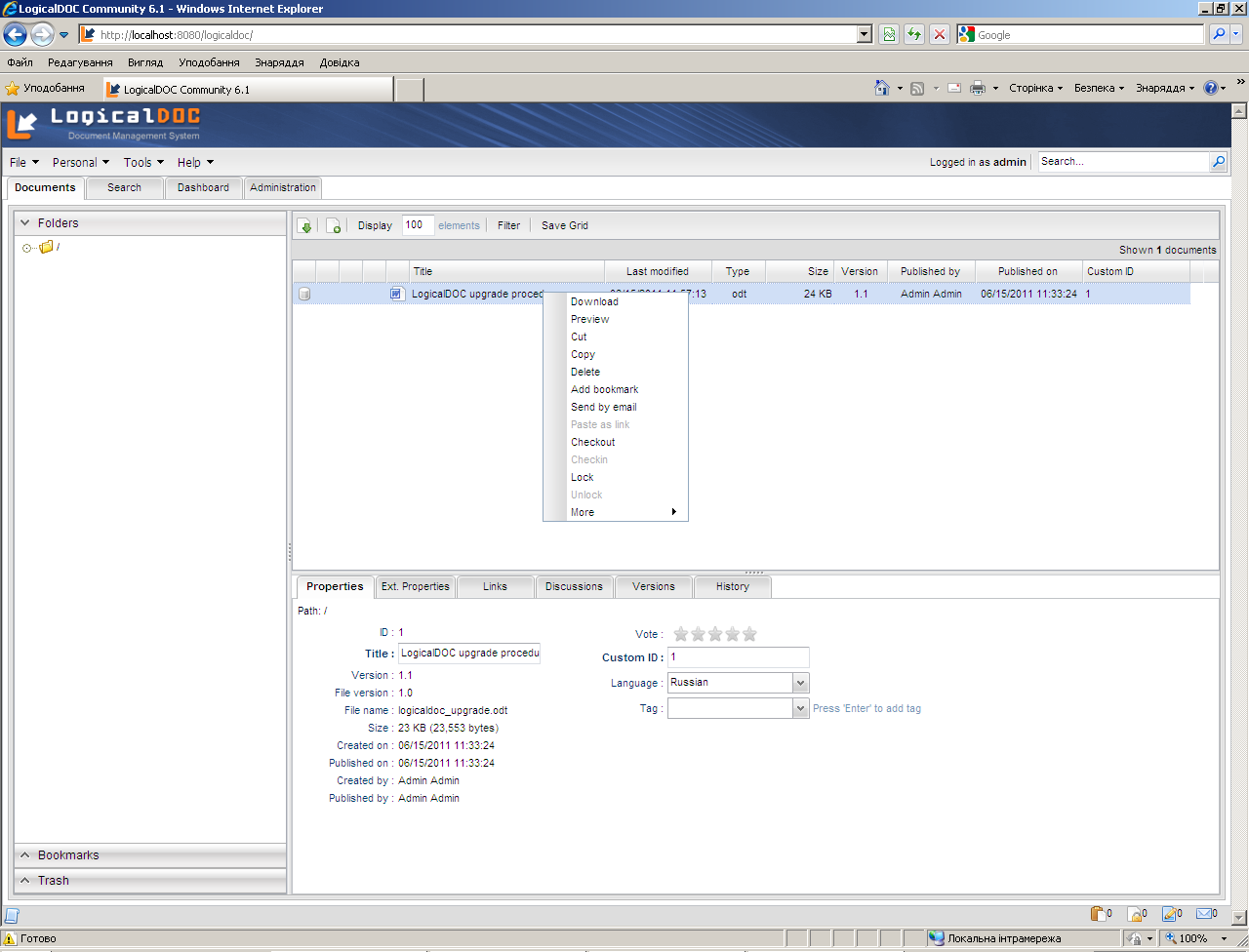Click the RSS feeds icon
1249x952 pixels.
coord(917,88)
